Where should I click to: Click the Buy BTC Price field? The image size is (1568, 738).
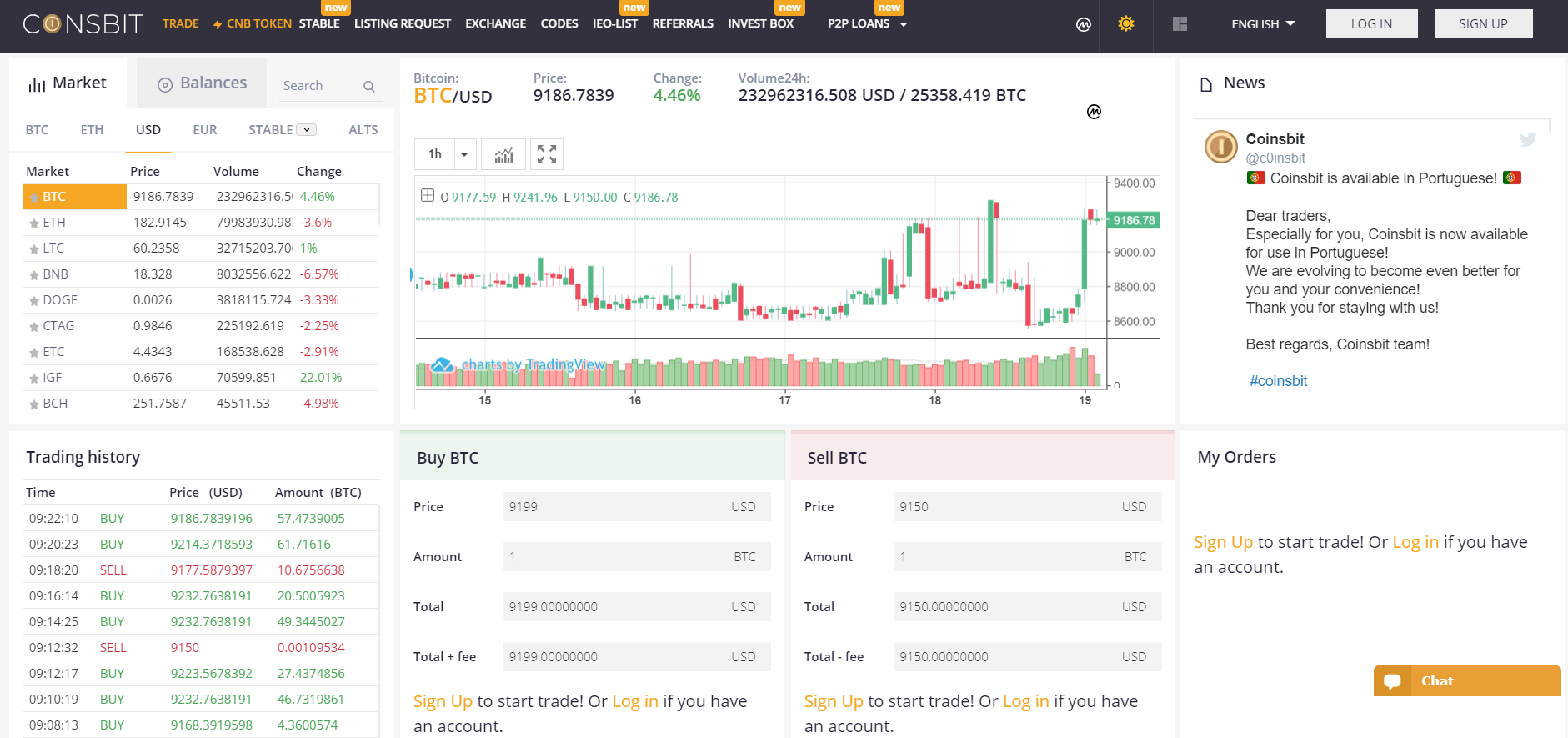pyautogui.click(x=637, y=507)
